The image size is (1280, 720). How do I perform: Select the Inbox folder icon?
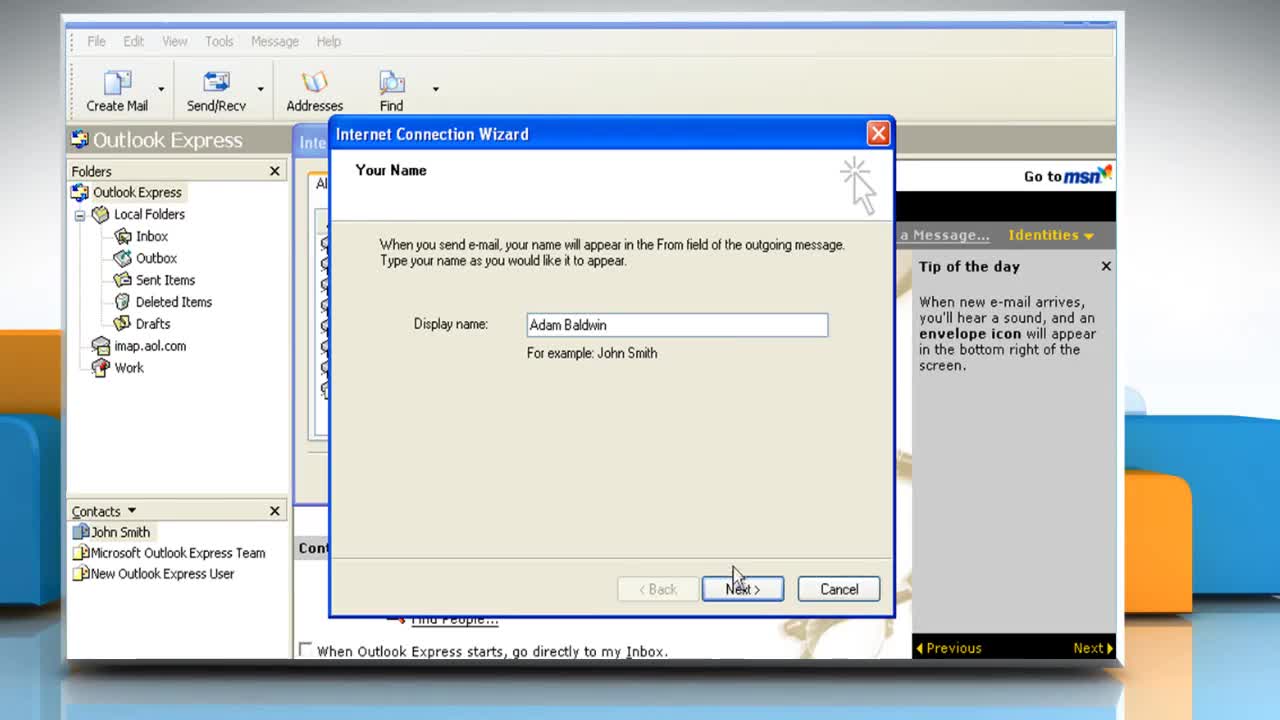click(x=122, y=236)
